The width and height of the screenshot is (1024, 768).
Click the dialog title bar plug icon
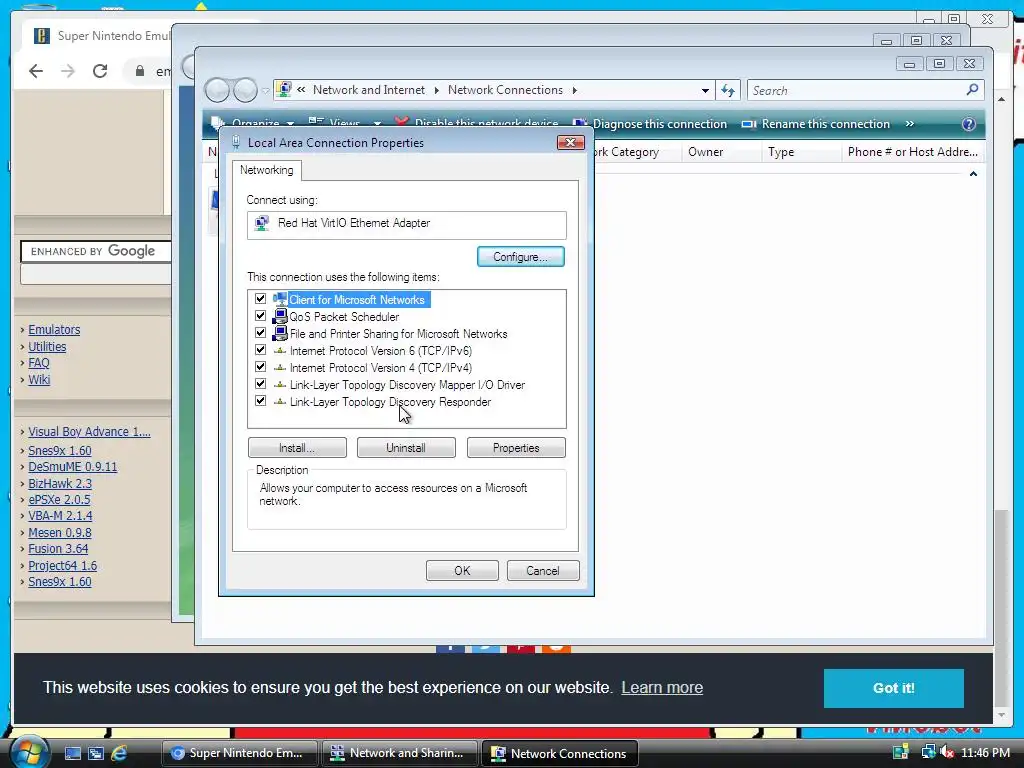[236, 142]
